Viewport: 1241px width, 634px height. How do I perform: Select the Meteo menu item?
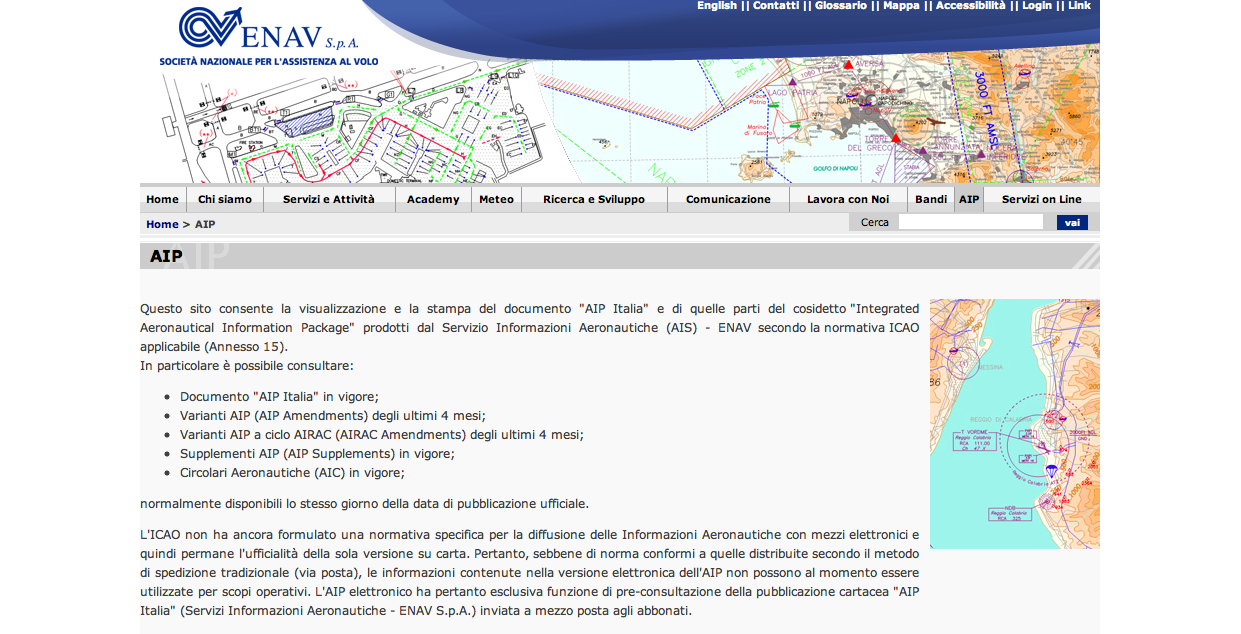tap(496, 199)
